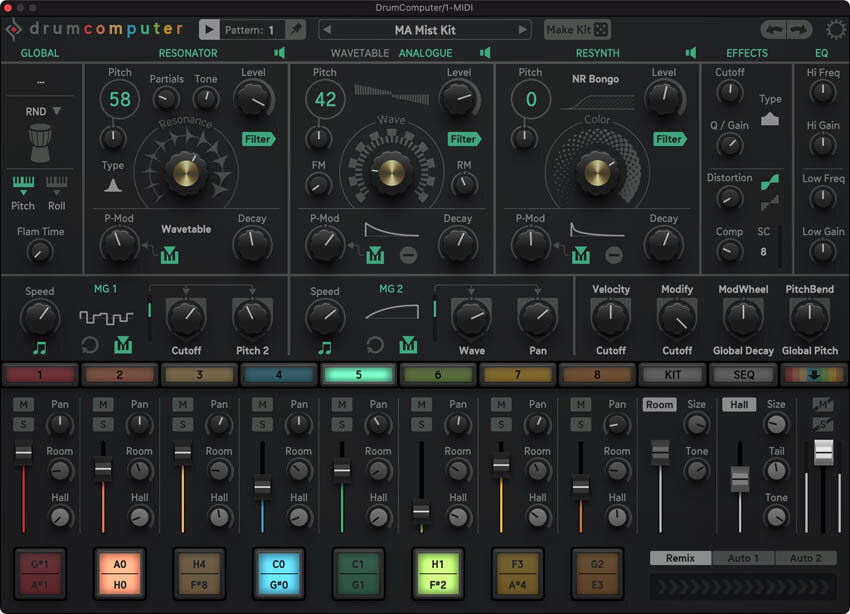Open the RND dropdown arrow
Image resolution: width=850 pixels, height=614 pixels.
point(56,111)
